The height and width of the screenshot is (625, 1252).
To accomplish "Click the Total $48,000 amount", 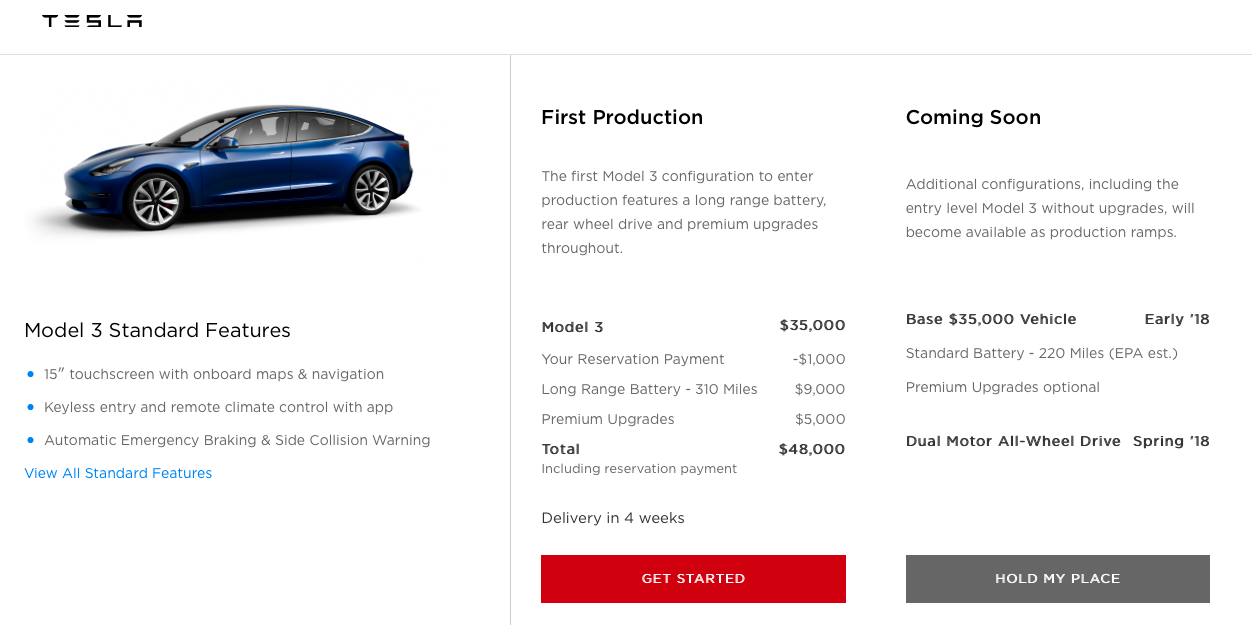I will coord(812,449).
